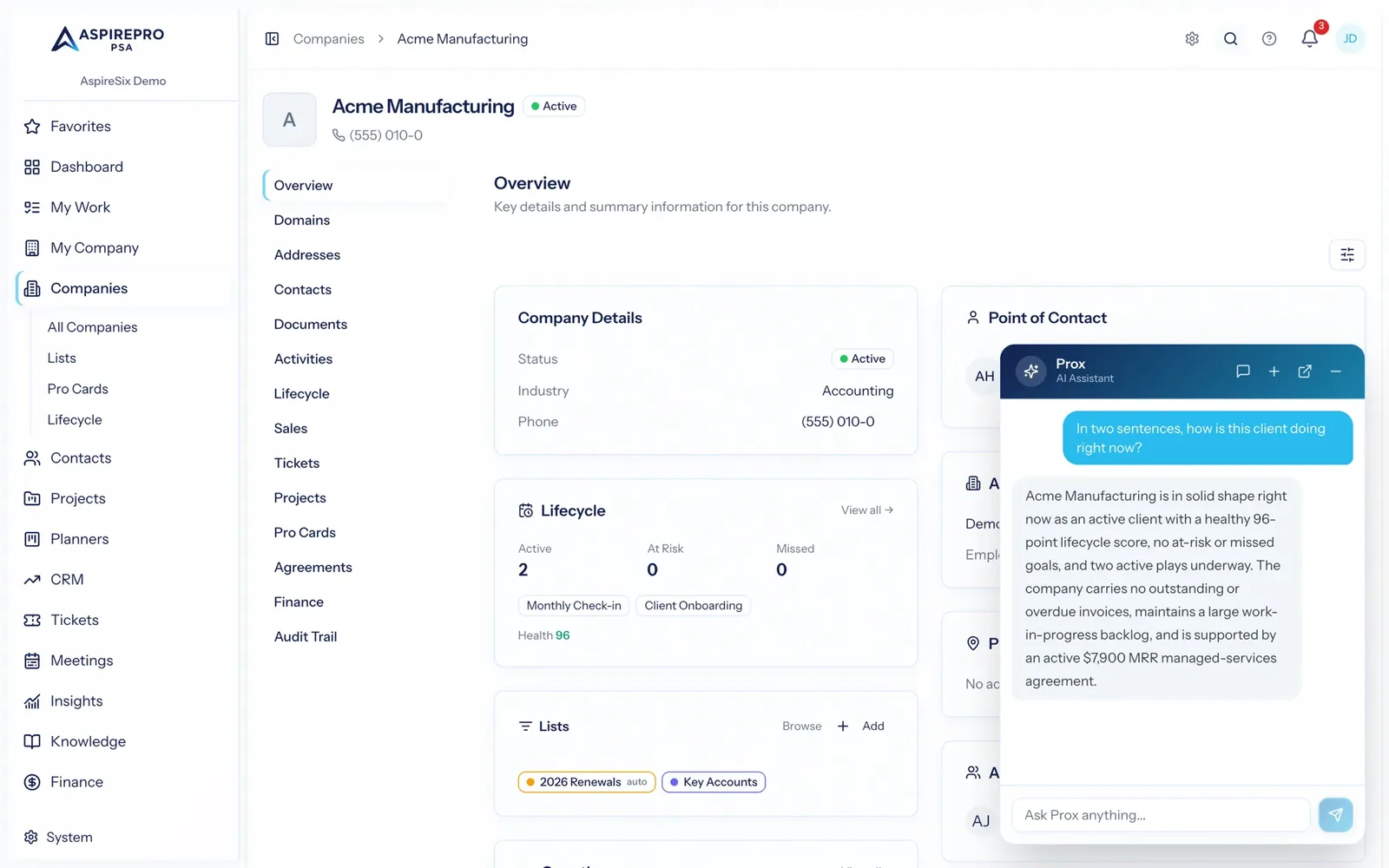The image size is (1389, 868).
Task: Start new Prox chat with plus icon
Action: point(1274,372)
